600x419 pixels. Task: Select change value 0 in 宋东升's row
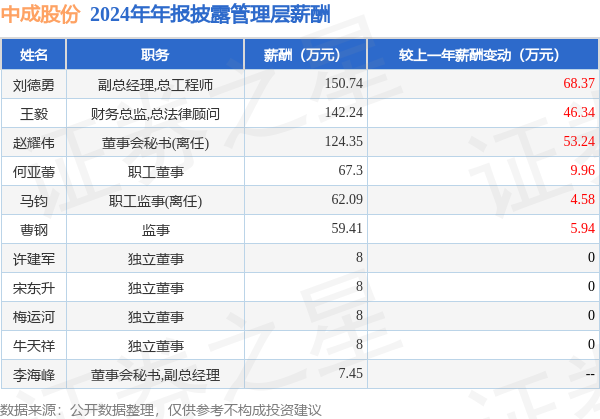tap(591, 287)
